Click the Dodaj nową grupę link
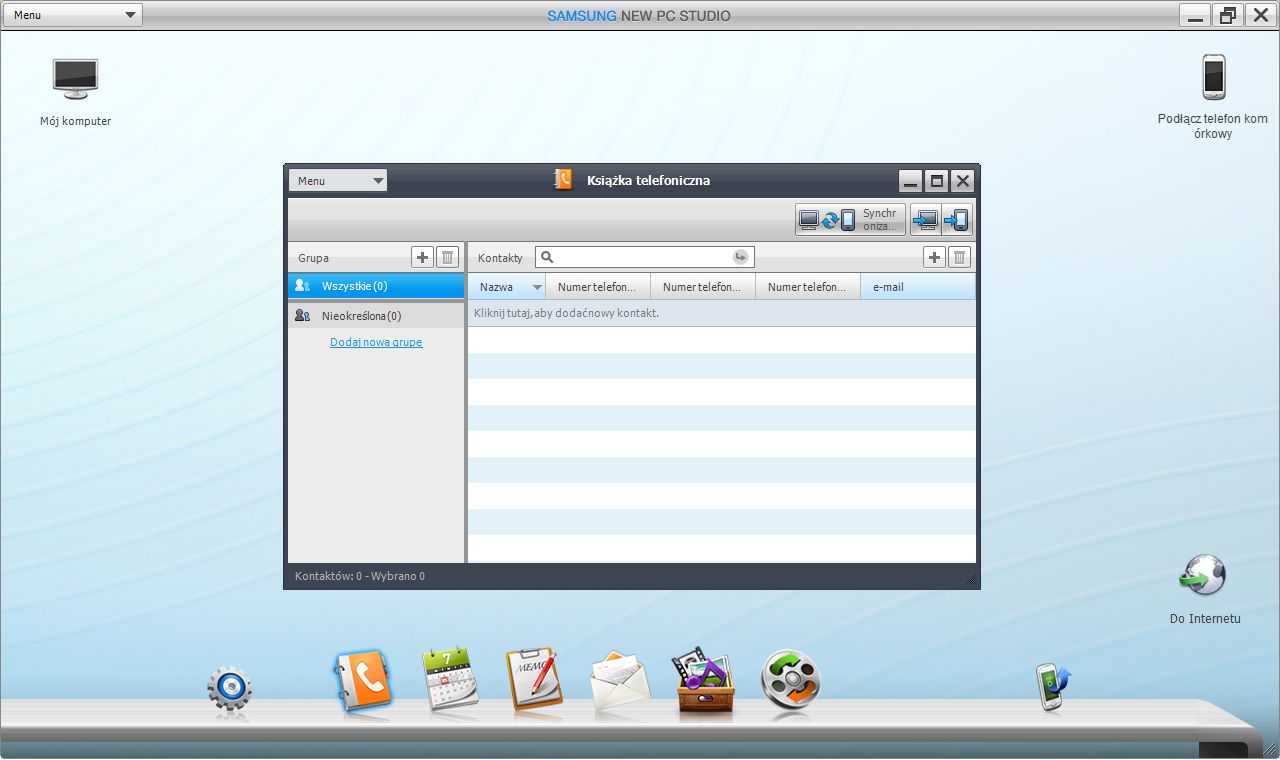 click(x=376, y=342)
